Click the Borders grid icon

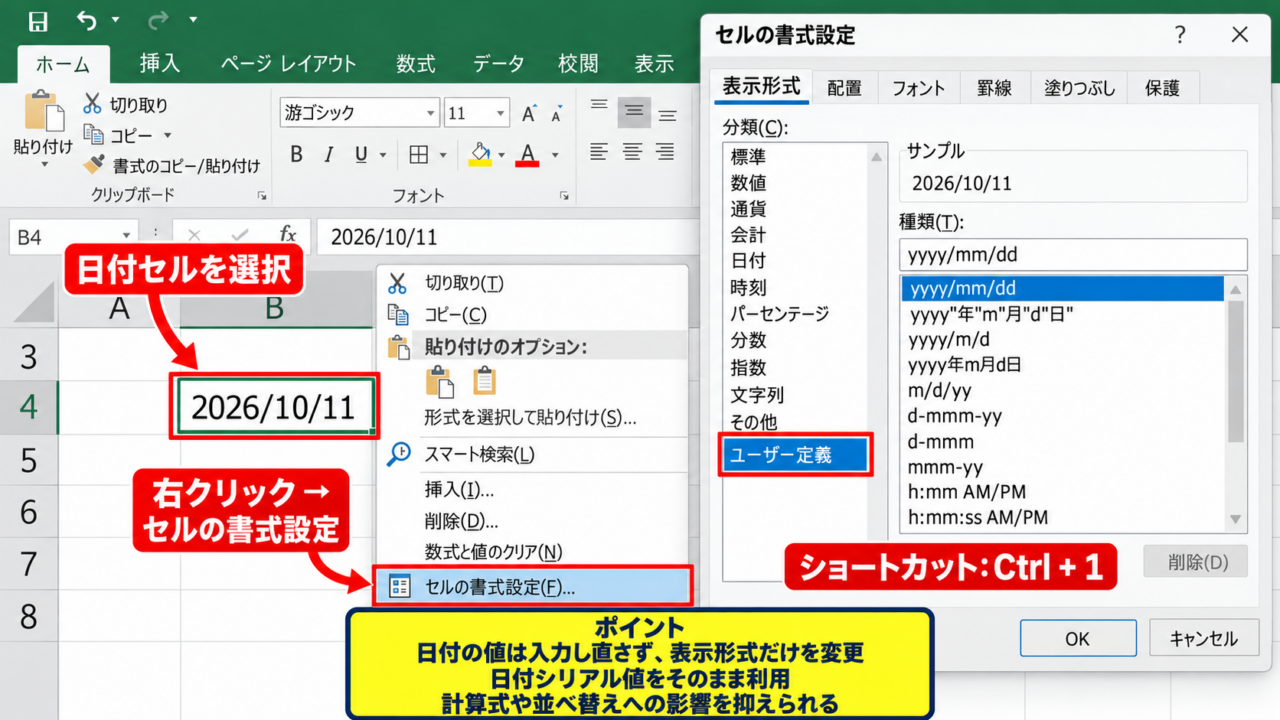point(418,154)
